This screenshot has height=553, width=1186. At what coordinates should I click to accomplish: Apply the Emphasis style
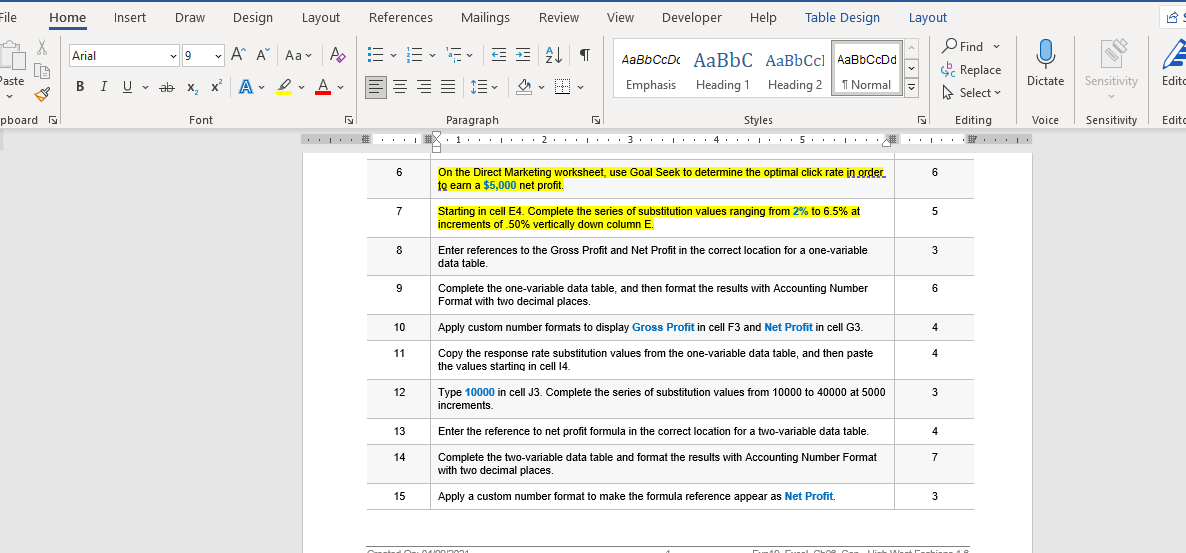click(650, 69)
